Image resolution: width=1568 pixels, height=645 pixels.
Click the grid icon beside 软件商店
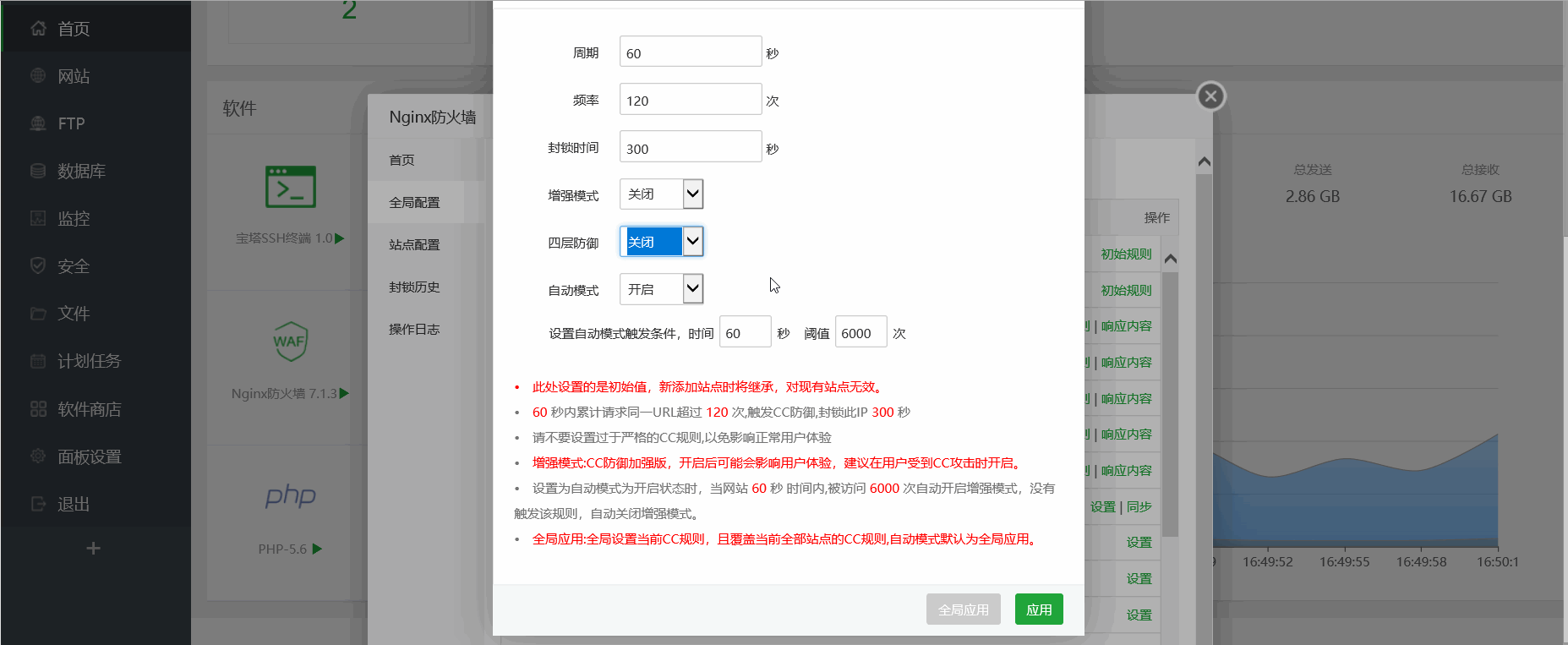click(38, 409)
